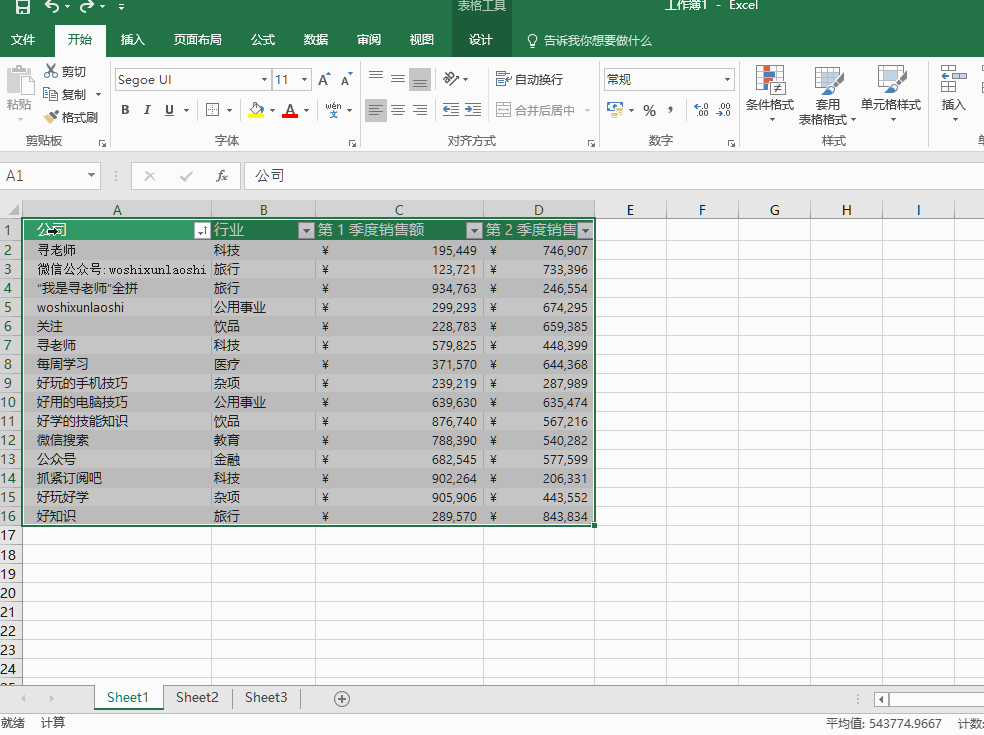Image resolution: width=984 pixels, height=735 pixels.
Task: Apply the yellow fill color bucket
Action: click(x=256, y=110)
